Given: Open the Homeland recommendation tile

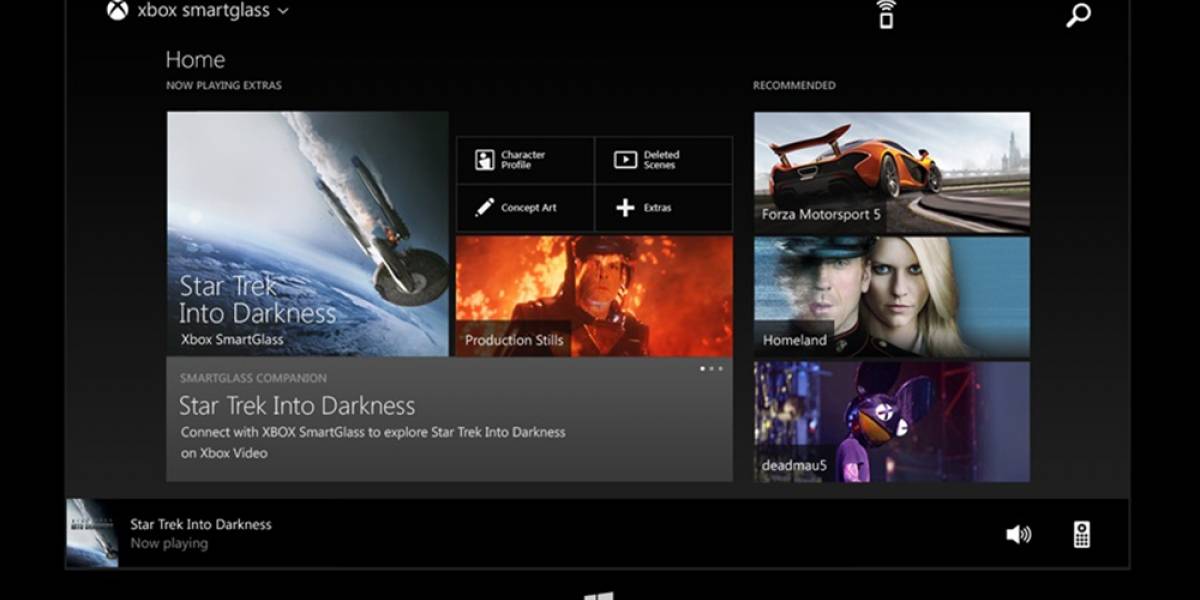Looking at the screenshot, I should [892, 297].
